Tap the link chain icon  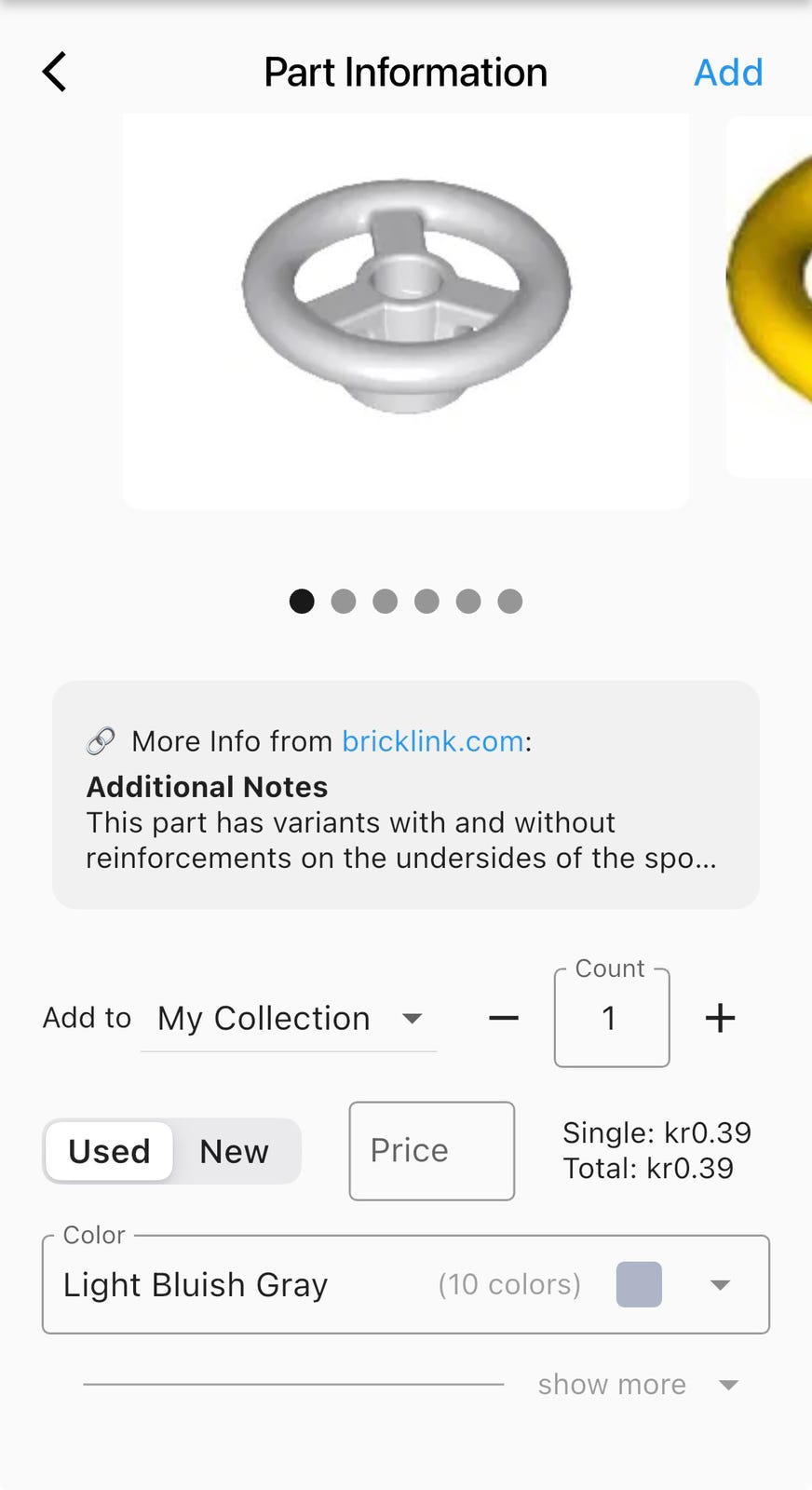(x=101, y=741)
